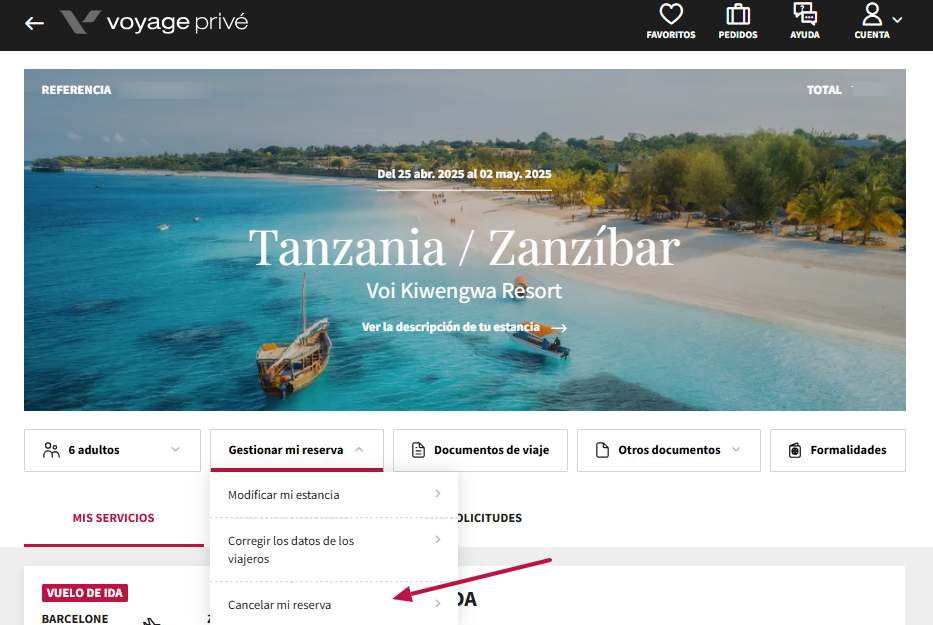Go back using the left arrow

(x=35, y=23)
